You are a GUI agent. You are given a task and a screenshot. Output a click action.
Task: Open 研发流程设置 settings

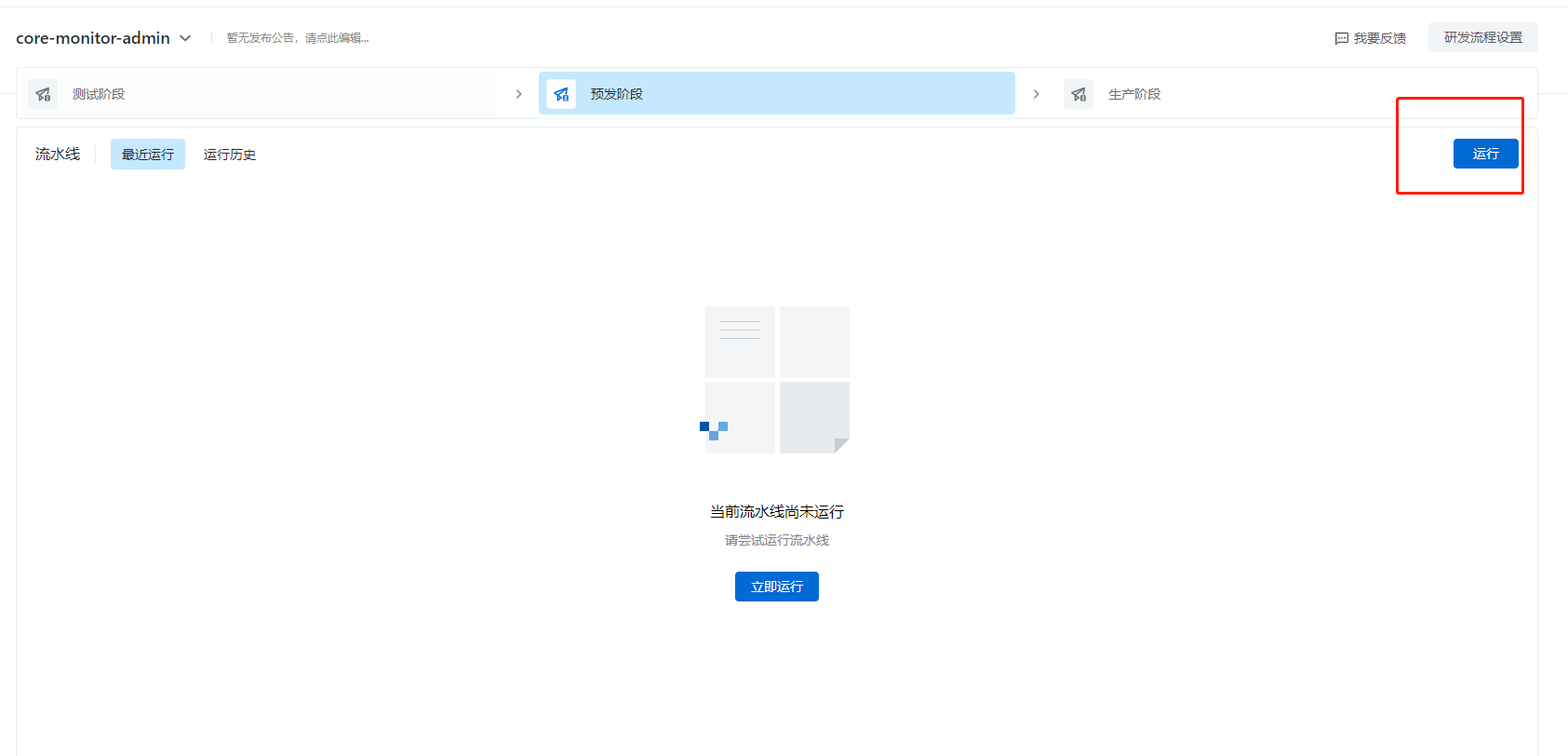pos(1483,37)
